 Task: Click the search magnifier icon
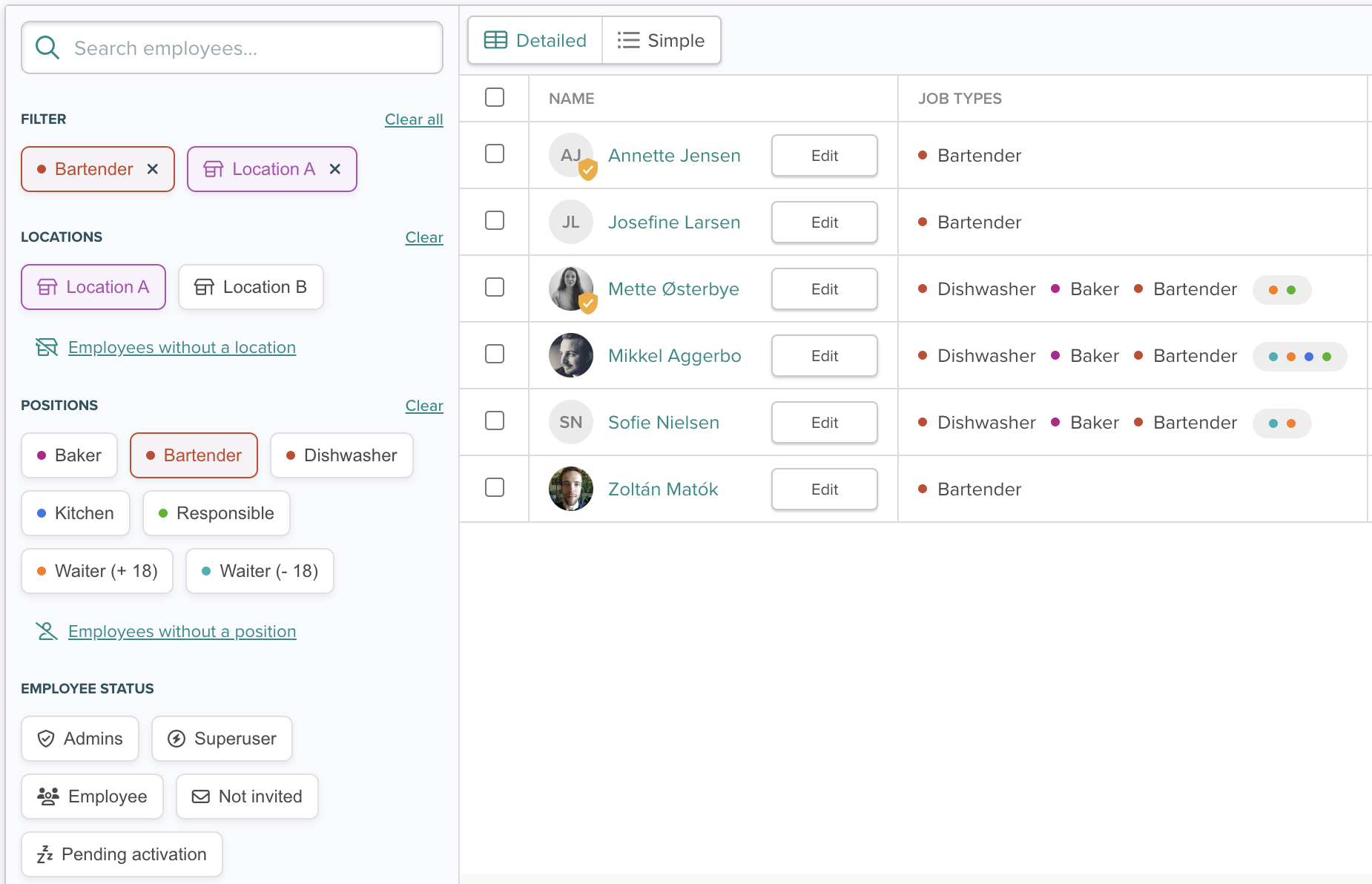coord(47,48)
